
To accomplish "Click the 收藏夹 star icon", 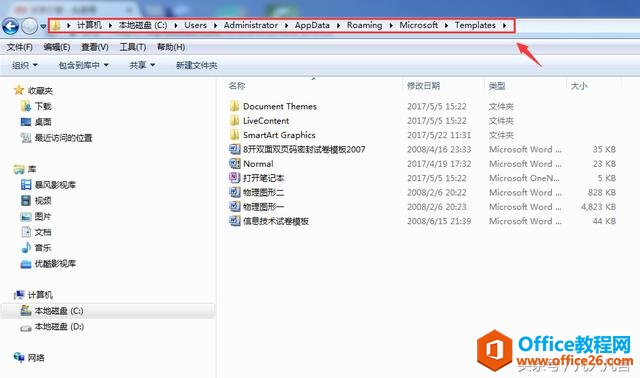I will tap(19, 90).
